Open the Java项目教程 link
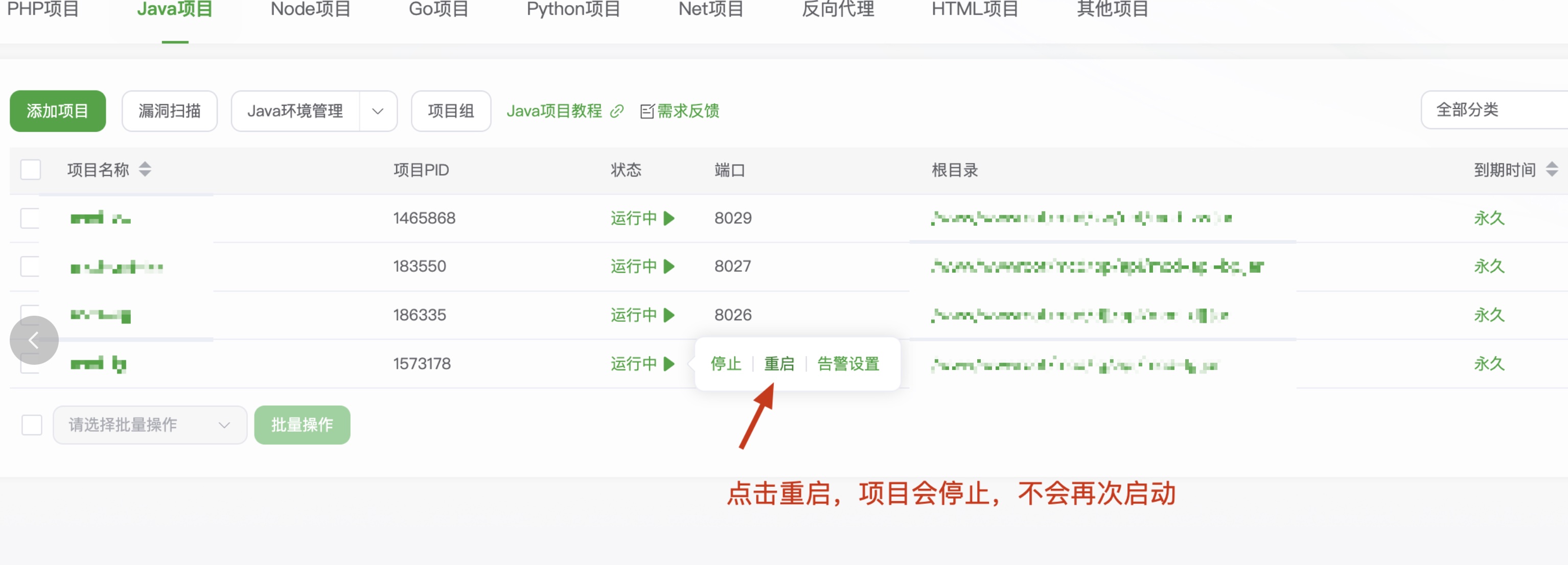The image size is (1568, 565). coord(555,111)
